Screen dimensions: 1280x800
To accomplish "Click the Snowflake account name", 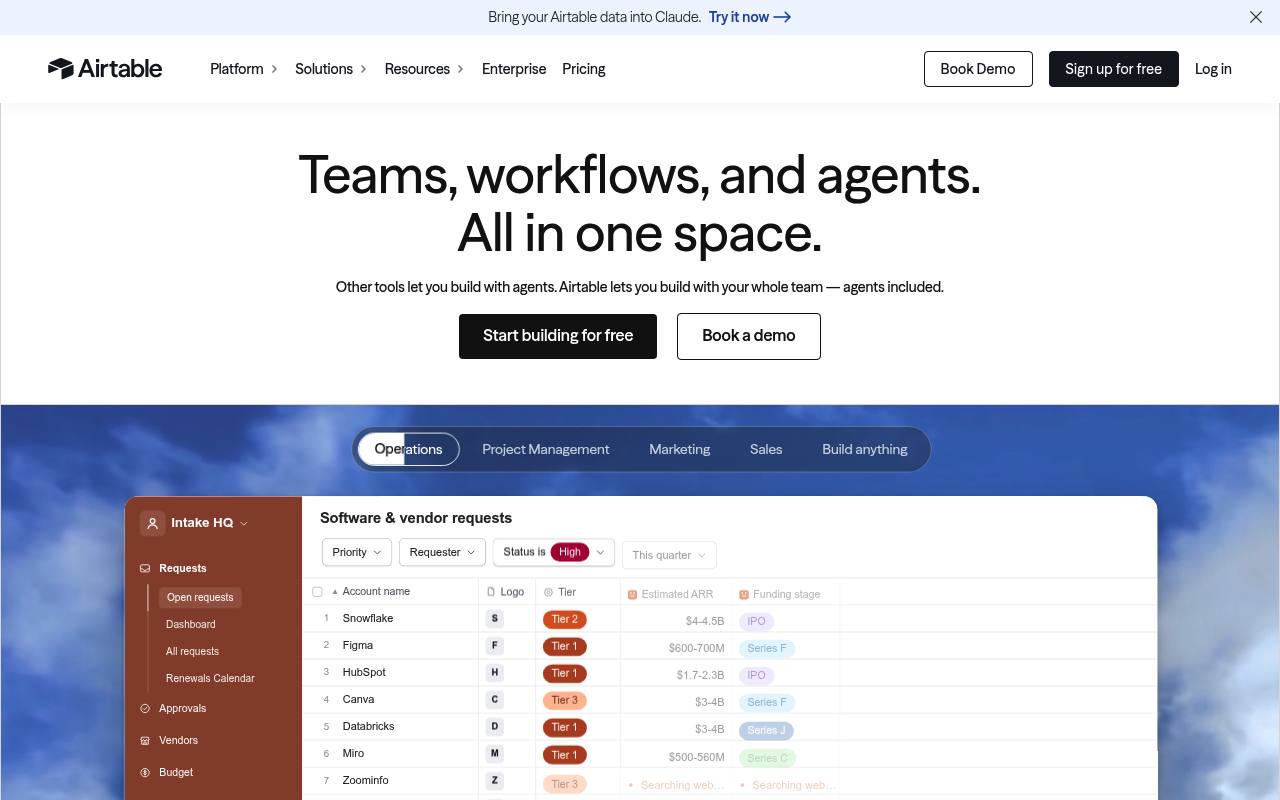I will point(368,618).
